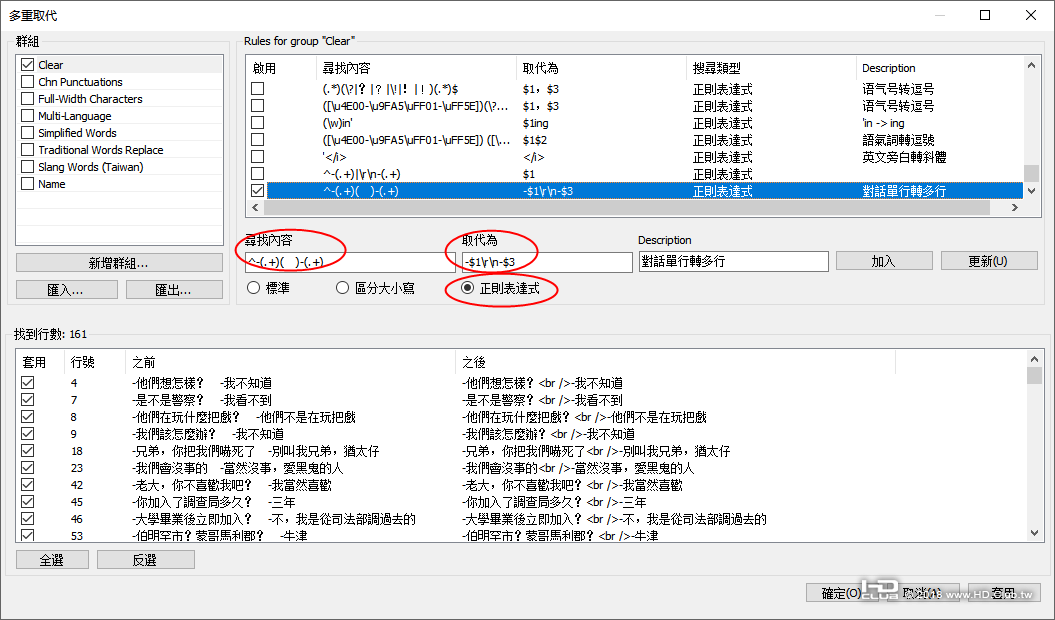Click the 搜尋類型 column header
Viewport: 1055px width, 620px height.
click(x=771, y=68)
